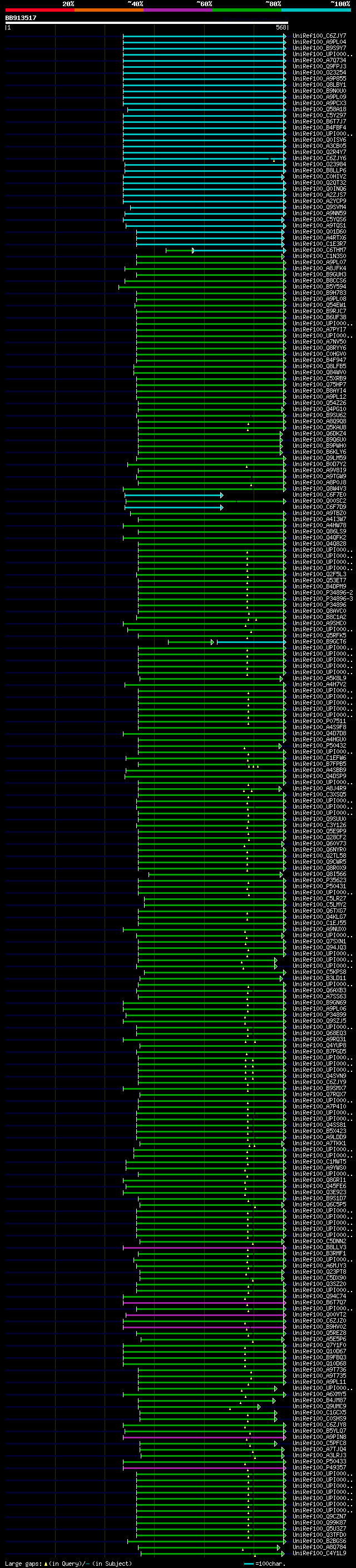Click hit label UniRef100_B0D7Y2

point(319,464)
